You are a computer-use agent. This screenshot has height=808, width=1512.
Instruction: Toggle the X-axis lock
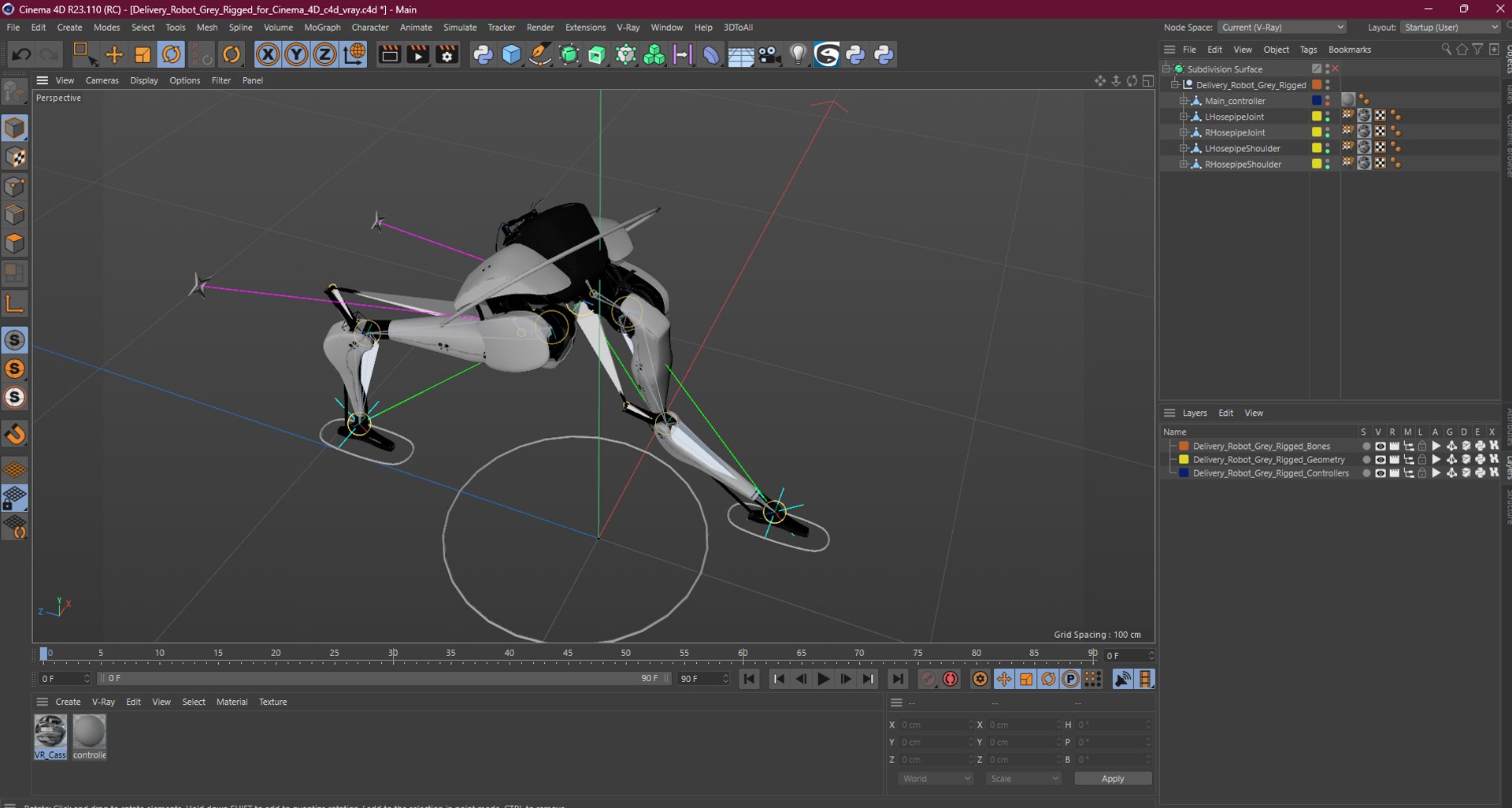[268, 54]
